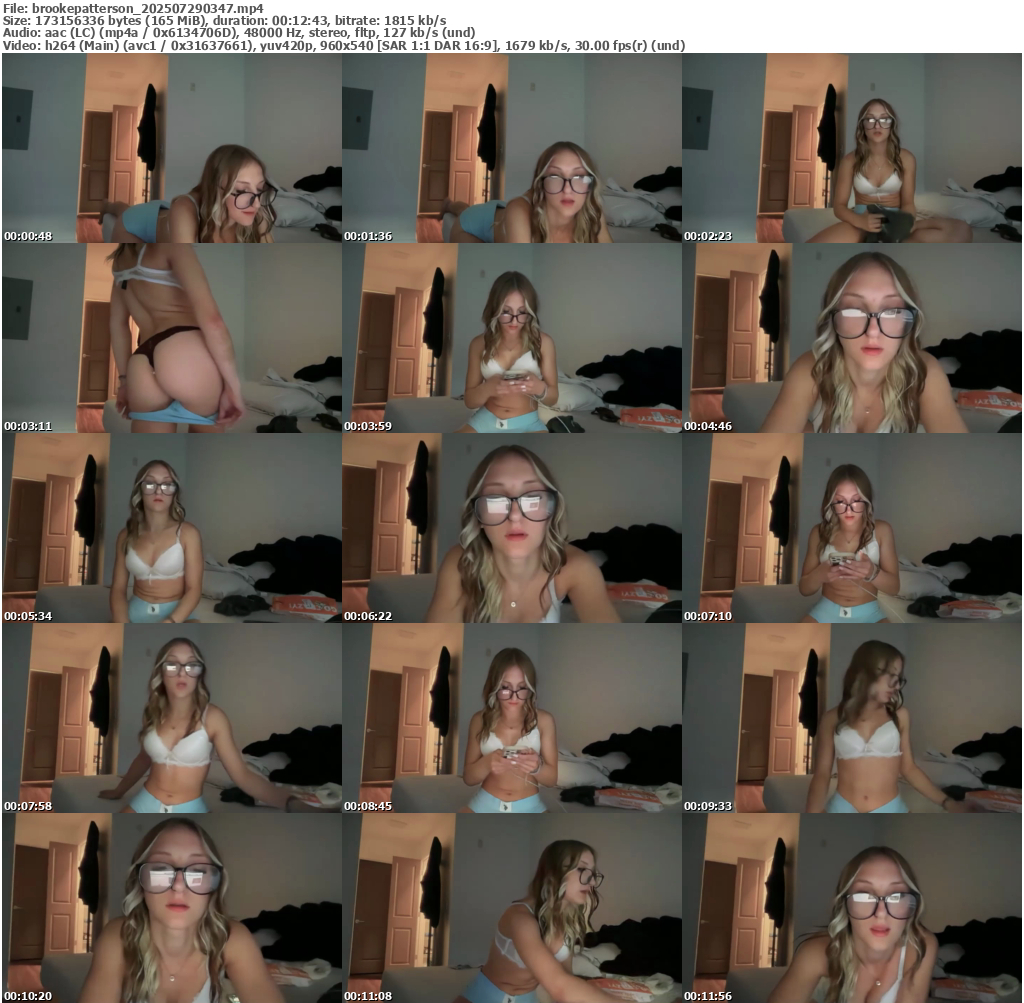Screen dimensions: 1024x1003
Task: Open the frame stamped 00:08:45
Action: (x=512, y=718)
